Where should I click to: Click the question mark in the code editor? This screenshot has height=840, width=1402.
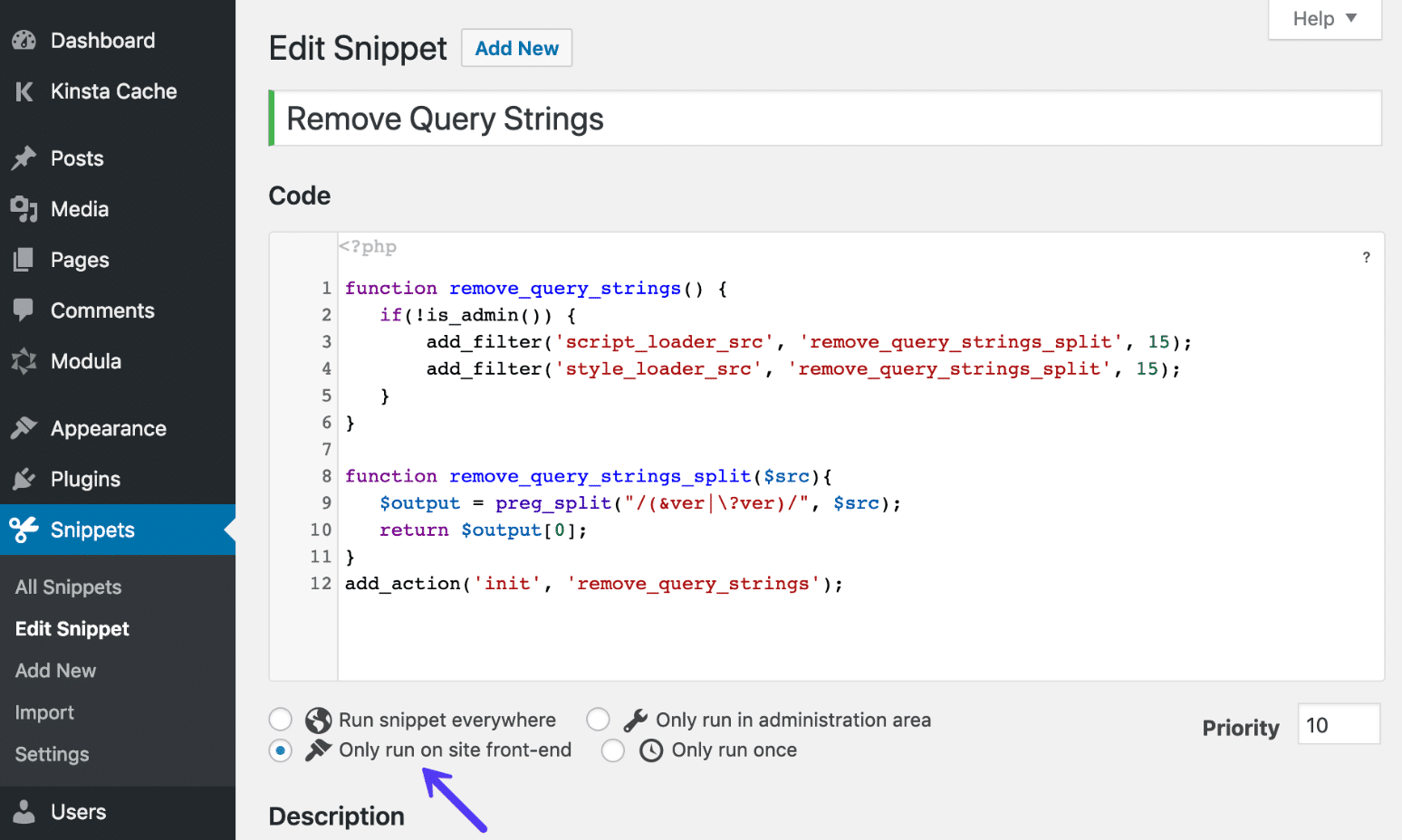[1367, 257]
